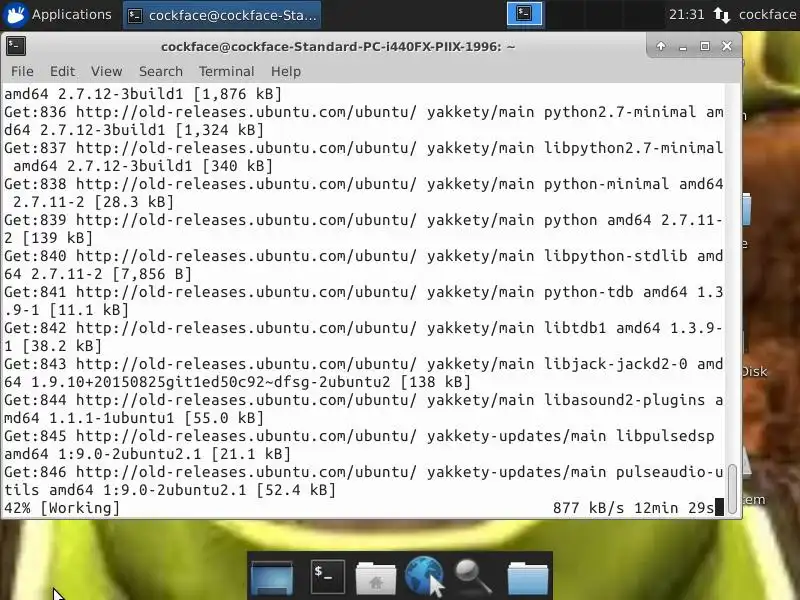
Task: Click the 877 kB/s 12min 29s status
Action: pyautogui.click(x=633, y=508)
